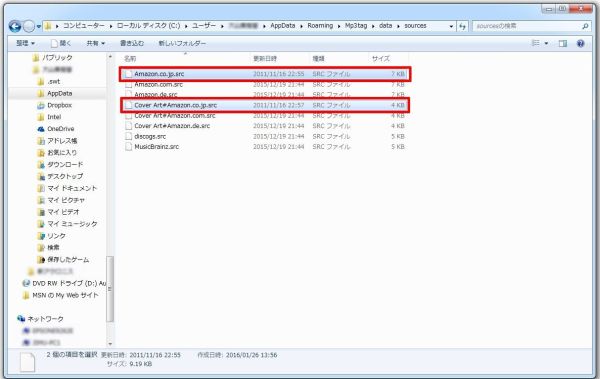
Task: Click sources in the address breadcrumb
Action: pyautogui.click(x=415, y=26)
